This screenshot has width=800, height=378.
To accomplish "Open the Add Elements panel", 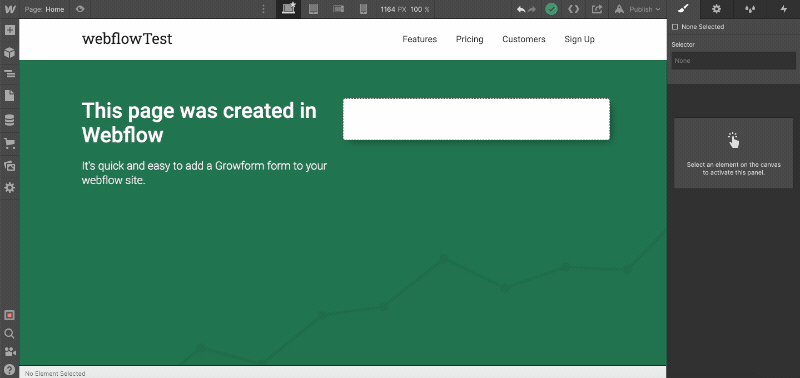I will click(9, 30).
